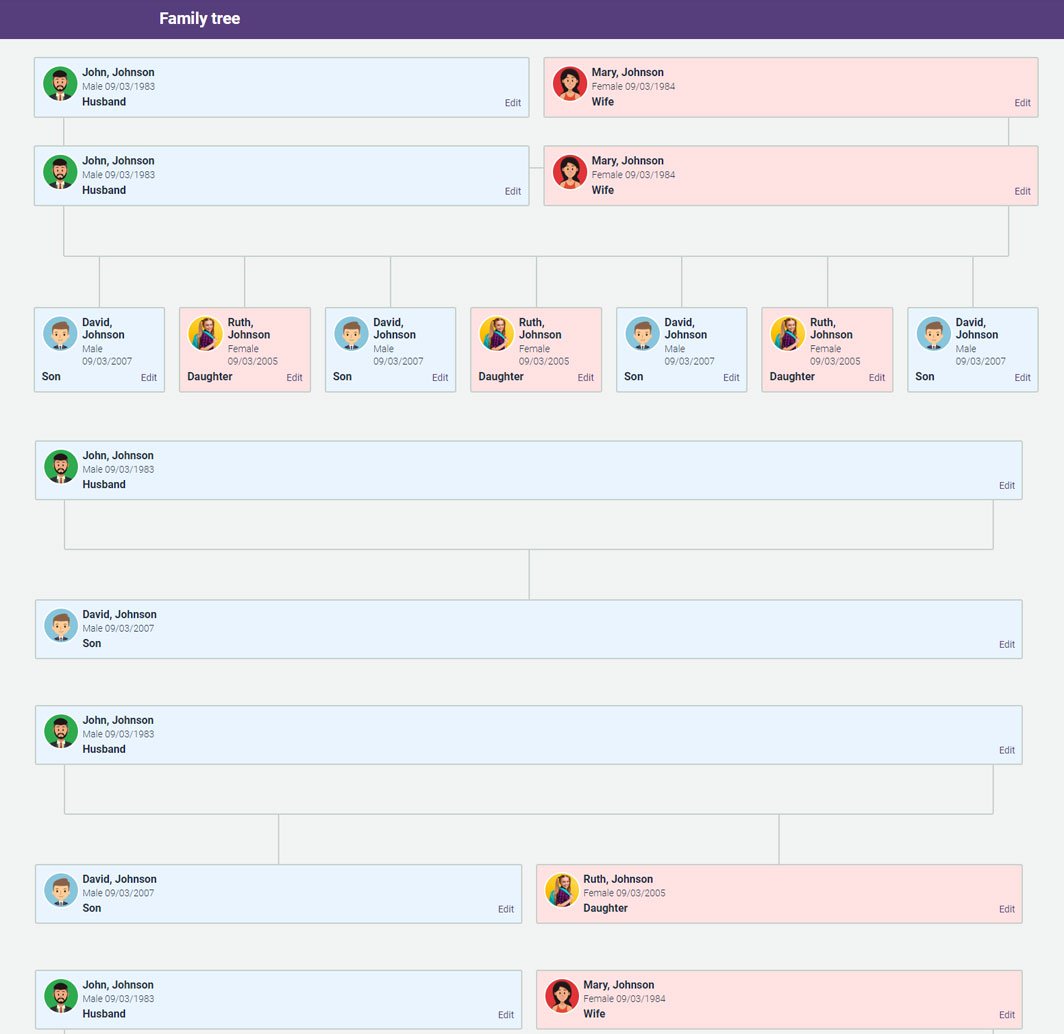The height and width of the screenshot is (1034, 1064).
Task: Open Edit on the full-width David Son card
Action: tap(1006, 645)
